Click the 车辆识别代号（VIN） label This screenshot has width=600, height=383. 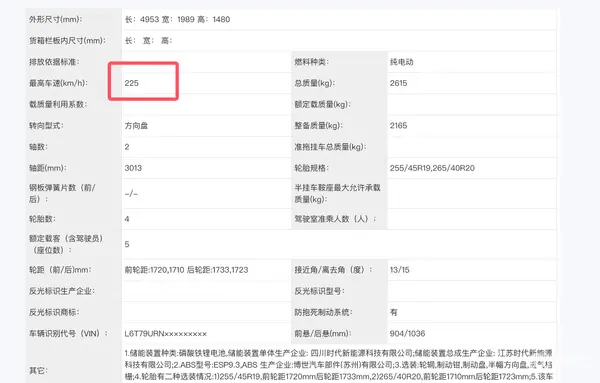[68, 333]
